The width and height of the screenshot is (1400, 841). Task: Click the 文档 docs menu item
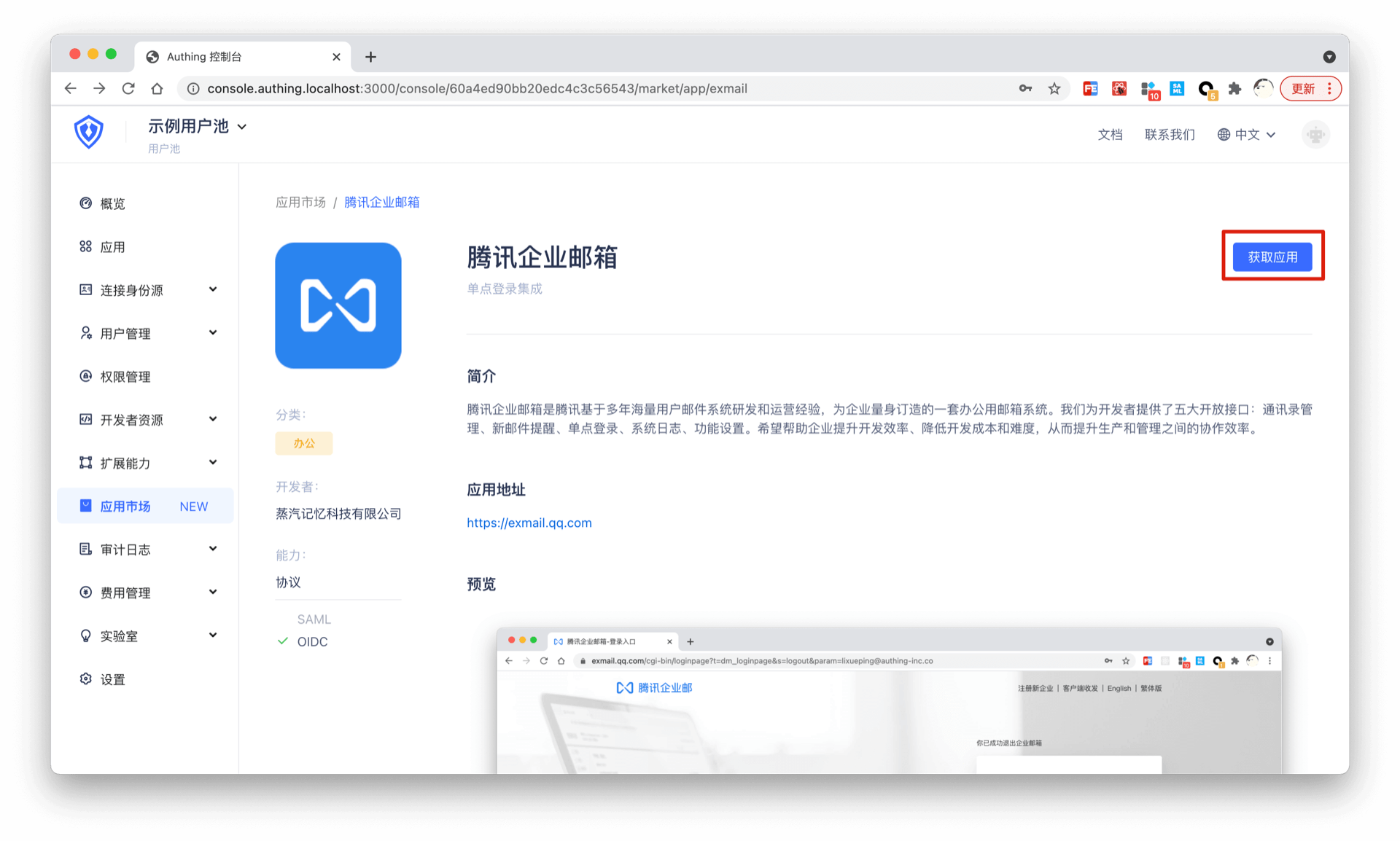point(1110,135)
